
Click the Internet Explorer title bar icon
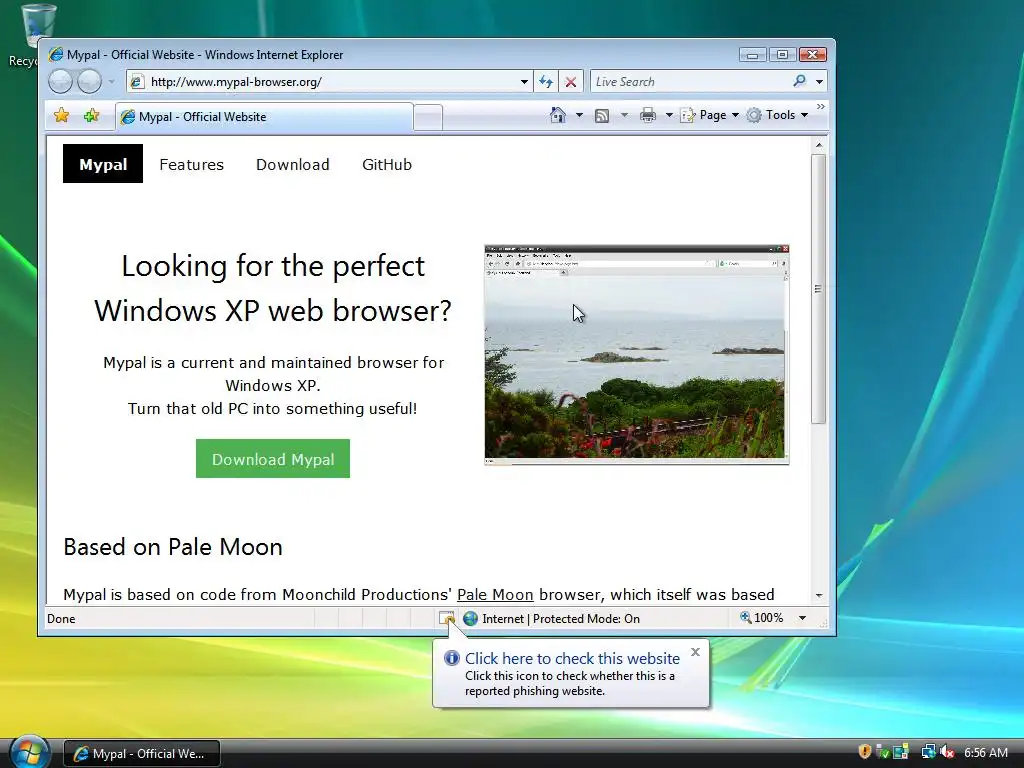tap(56, 54)
